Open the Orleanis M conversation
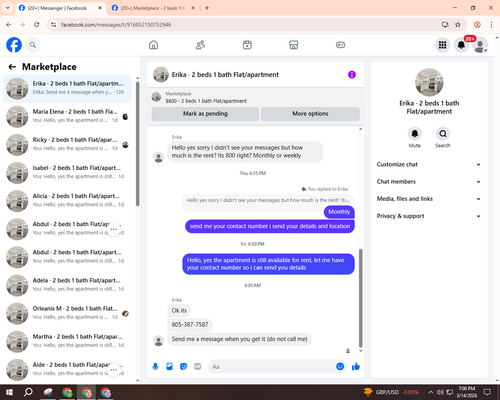Viewport: 500px width, 400px height. point(67,314)
